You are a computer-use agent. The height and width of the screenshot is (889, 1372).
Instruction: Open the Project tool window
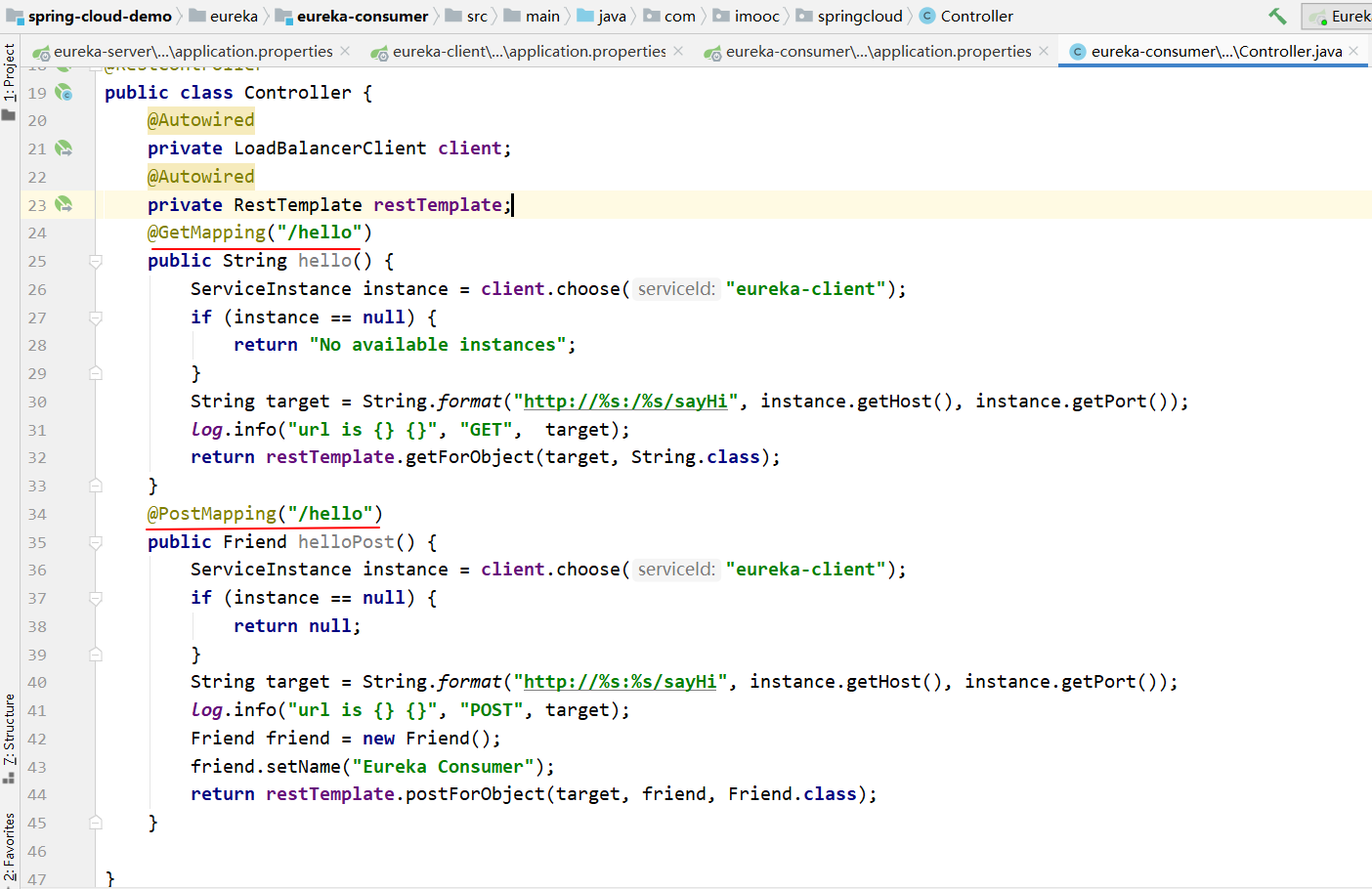(9, 81)
